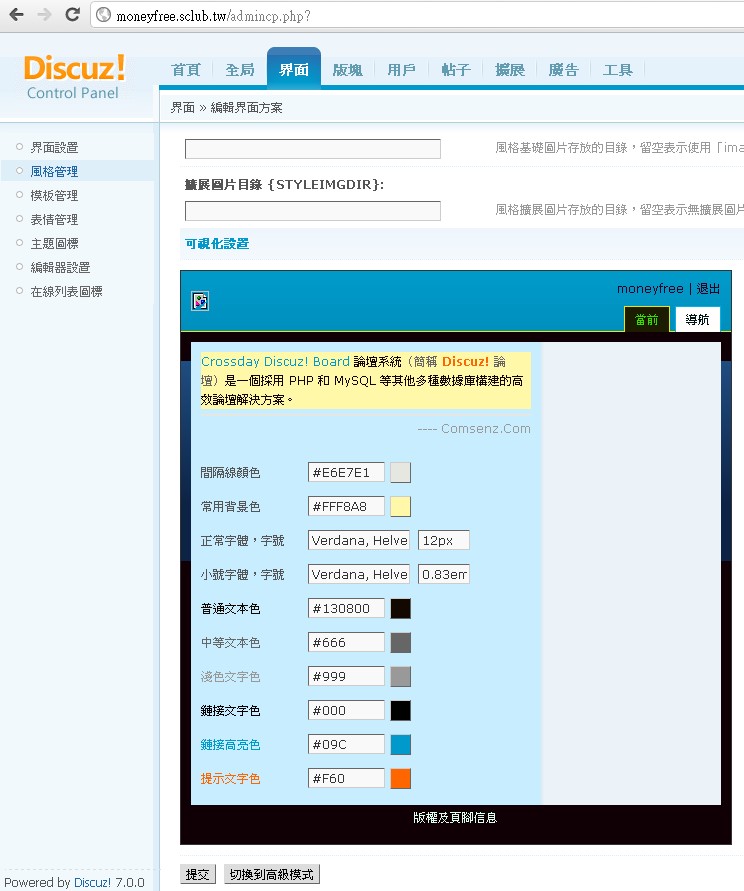Open 主題圖標 in the sidebar

54,244
